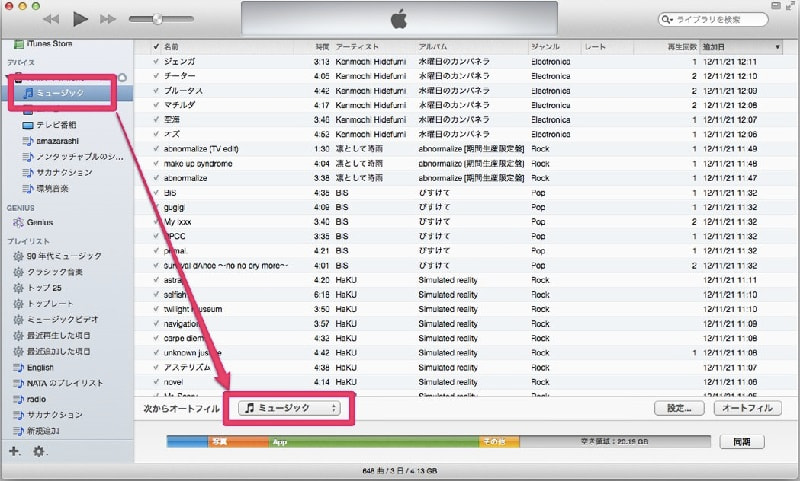This screenshot has width=800, height=481.
Task: Uncheck the song チーター
Action: [x=156, y=75]
